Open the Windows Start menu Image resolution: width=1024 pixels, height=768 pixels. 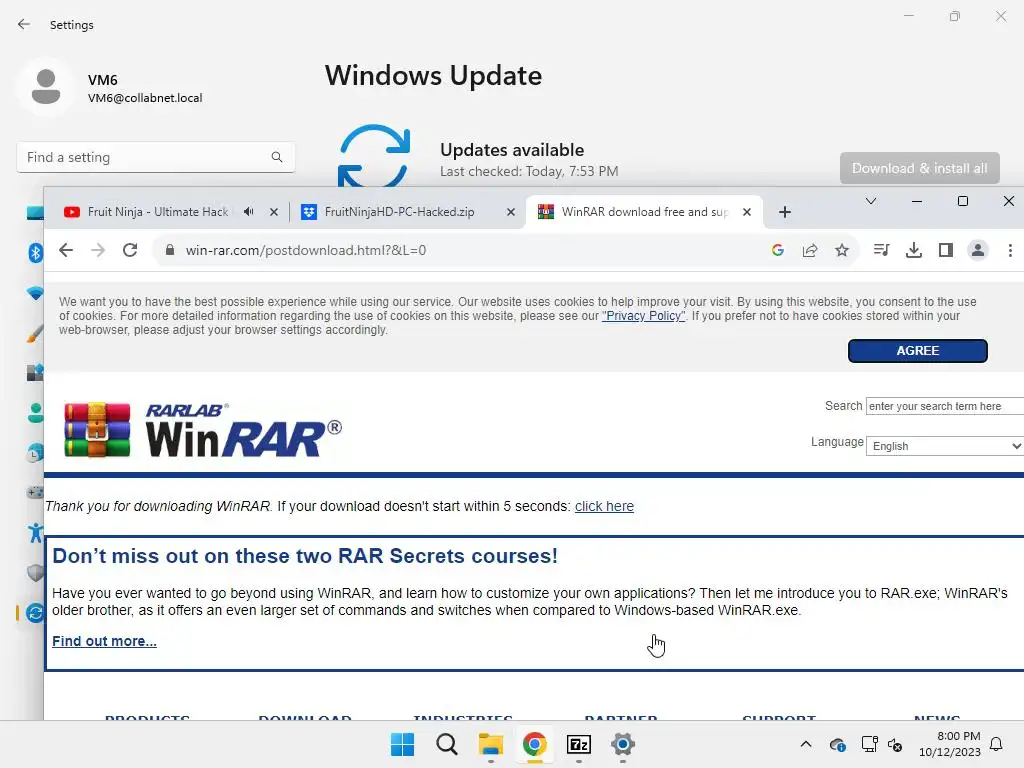click(402, 744)
